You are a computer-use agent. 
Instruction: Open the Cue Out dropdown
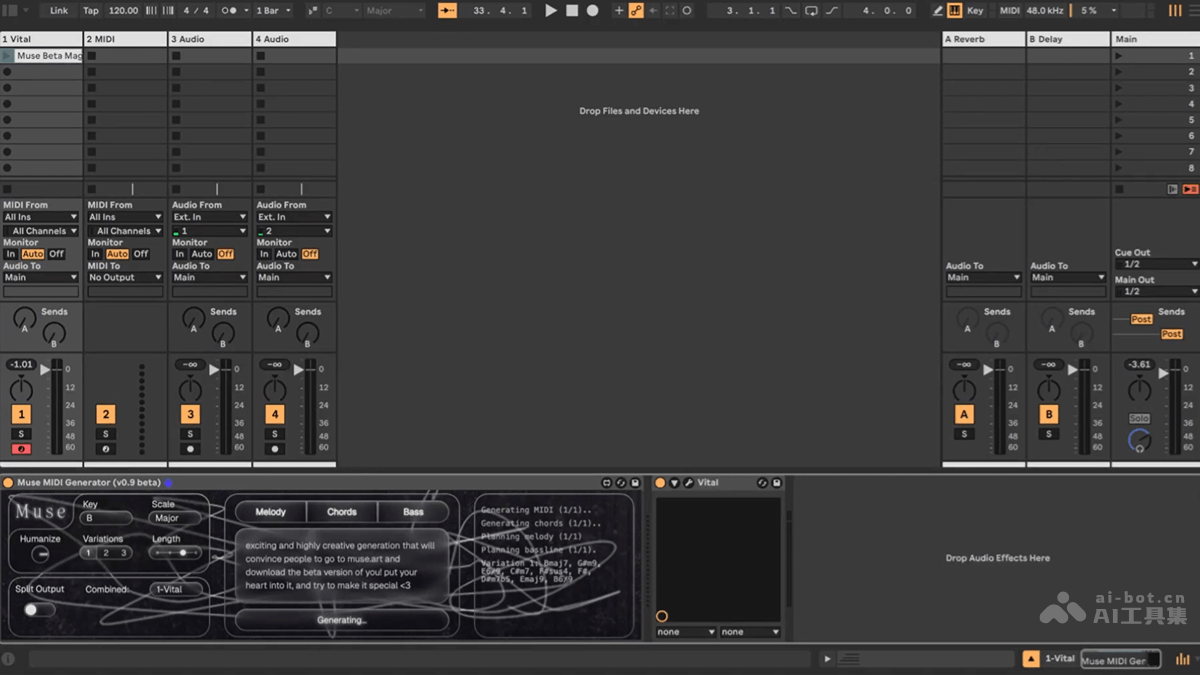point(1155,264)
